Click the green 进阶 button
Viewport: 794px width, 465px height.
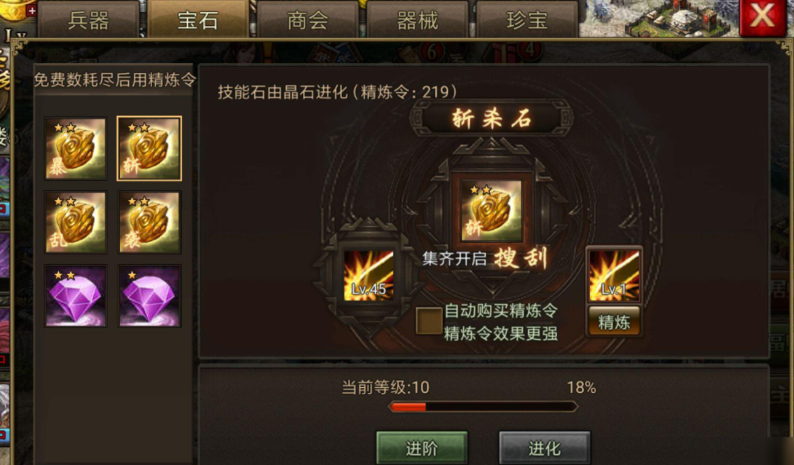(x=422, y=448)
